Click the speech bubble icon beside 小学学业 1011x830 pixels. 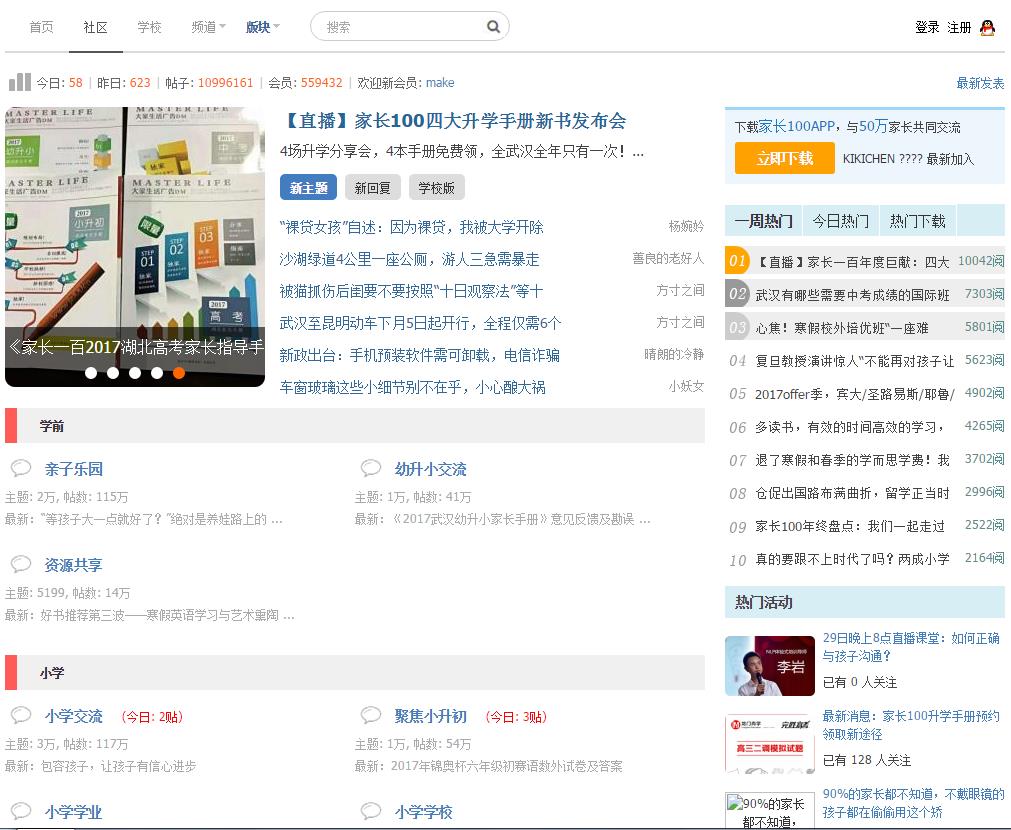click(x=21, y=811)
